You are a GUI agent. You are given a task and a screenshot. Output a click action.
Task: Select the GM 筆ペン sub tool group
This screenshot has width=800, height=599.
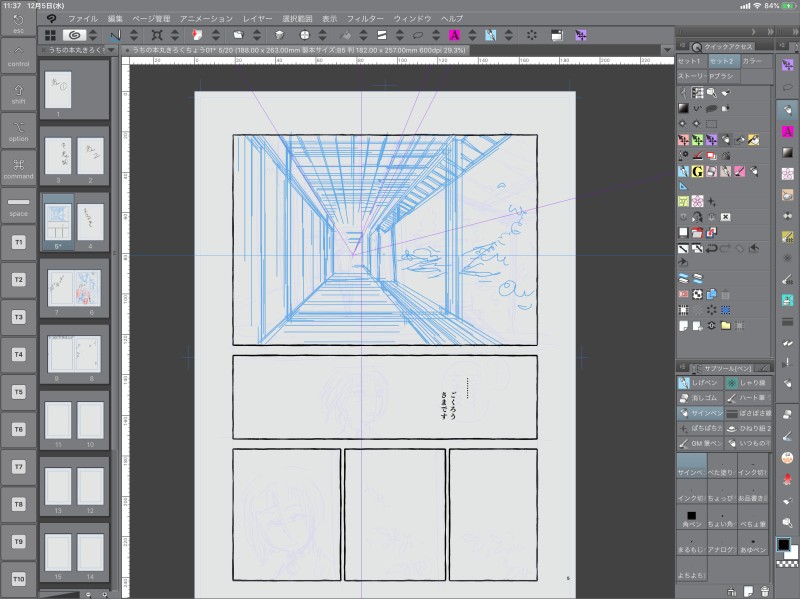pos(700,443)
